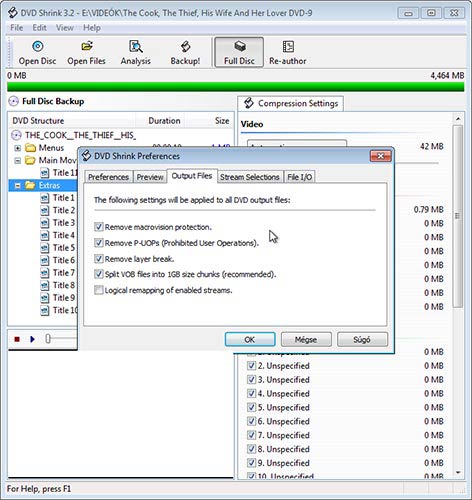Cancel the dialog with Mégse
The height and width of the screenshot is (500, 472).
pos(306,339)
